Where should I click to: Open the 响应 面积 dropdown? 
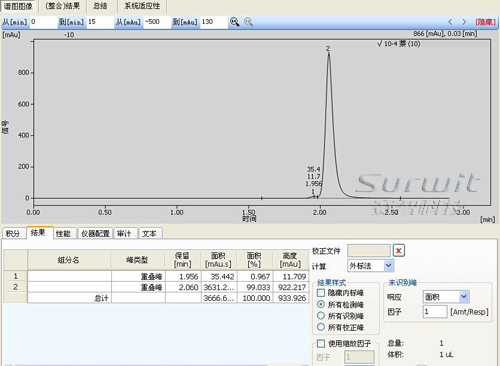coord(446,296)
